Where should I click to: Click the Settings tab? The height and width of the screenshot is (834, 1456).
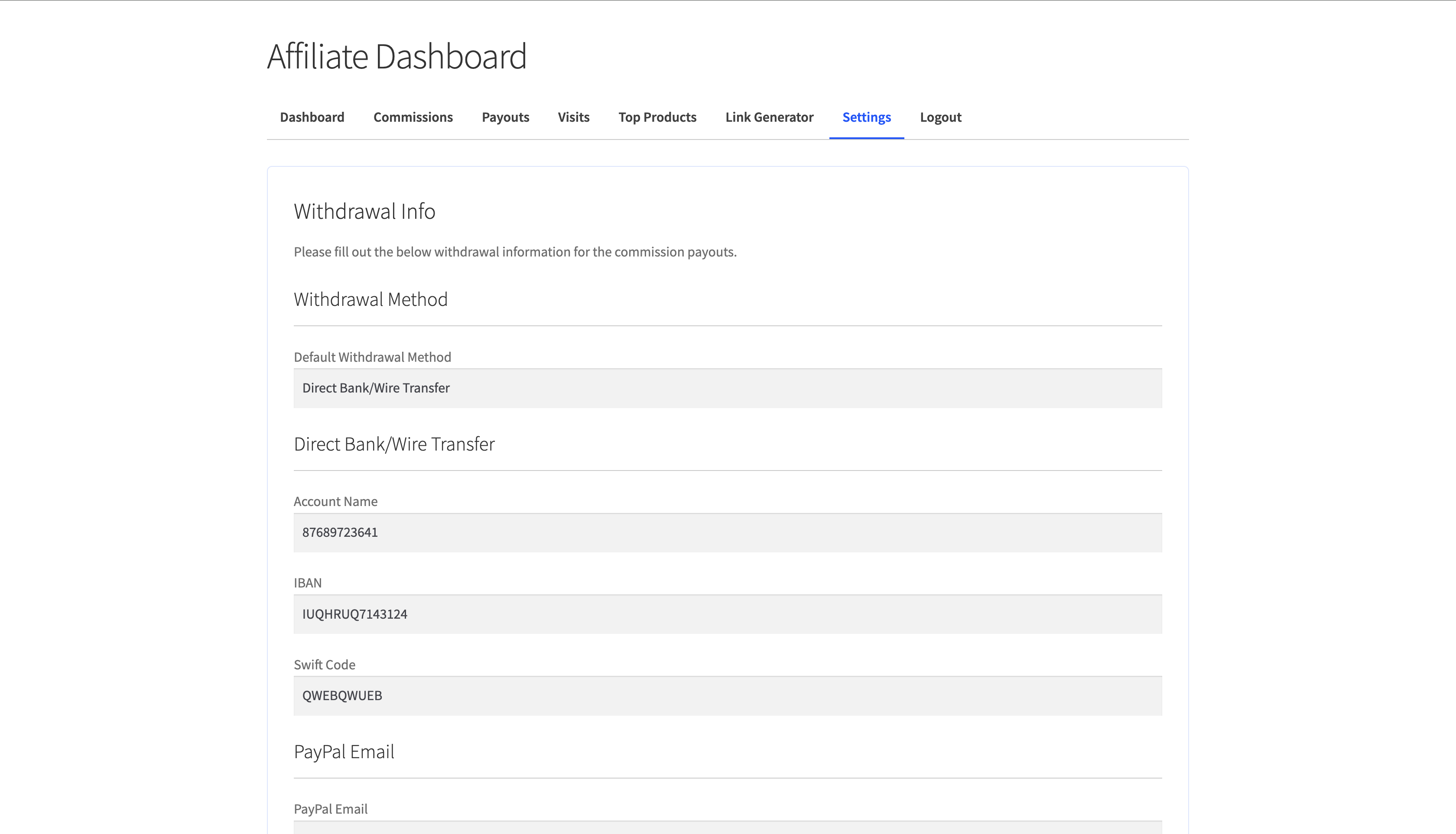(866, 117)
